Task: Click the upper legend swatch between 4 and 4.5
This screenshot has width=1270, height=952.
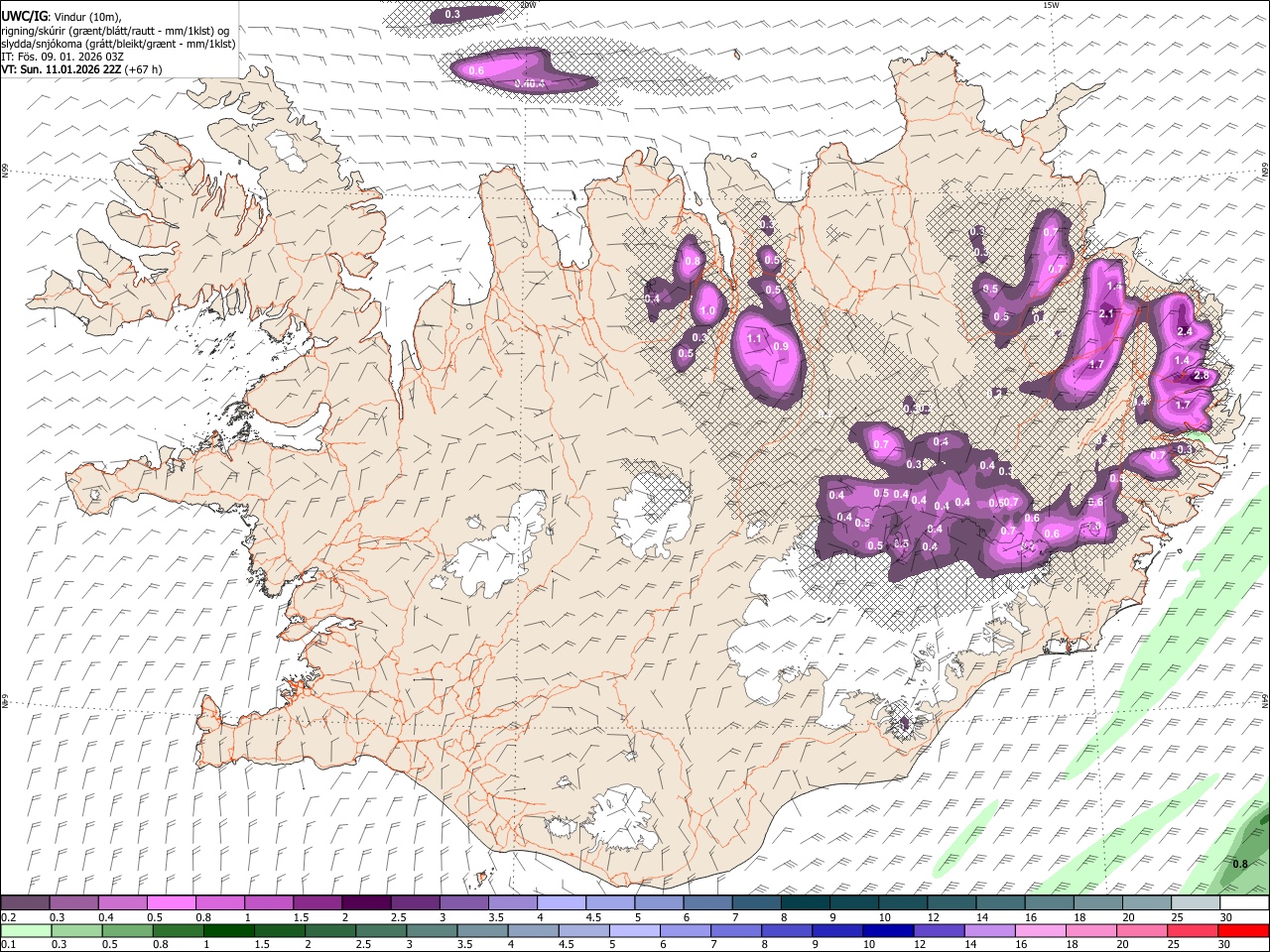Action: 561,903
